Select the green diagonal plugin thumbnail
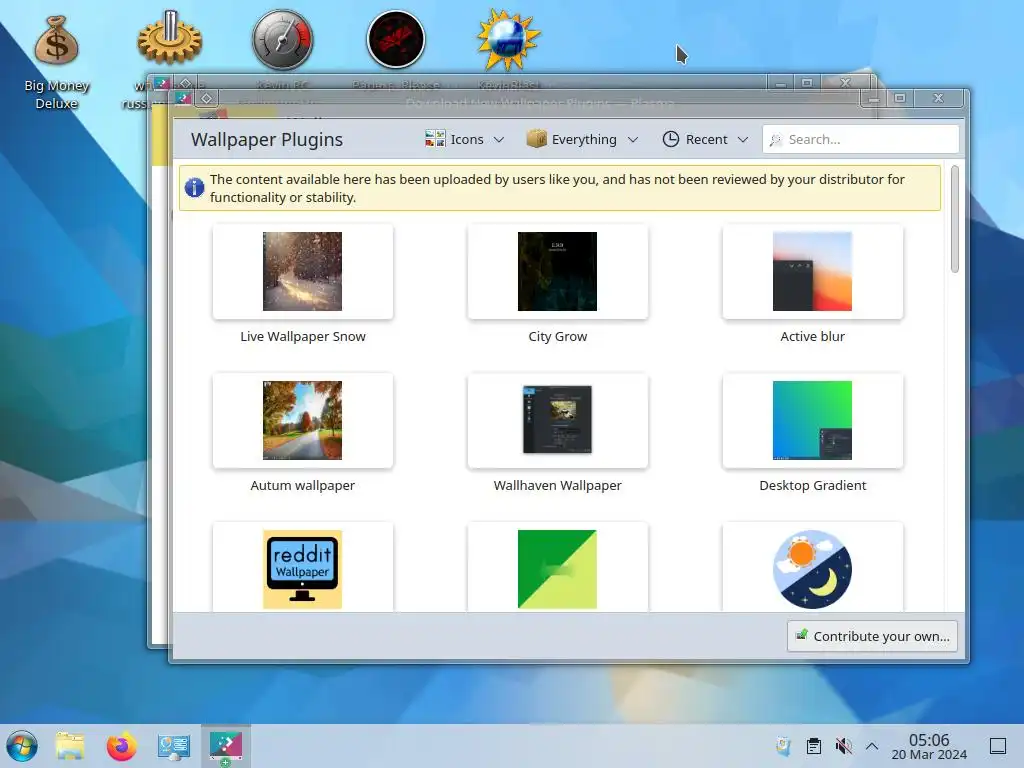The height and width of the screenshot is (768, 1024). point(557,569)
